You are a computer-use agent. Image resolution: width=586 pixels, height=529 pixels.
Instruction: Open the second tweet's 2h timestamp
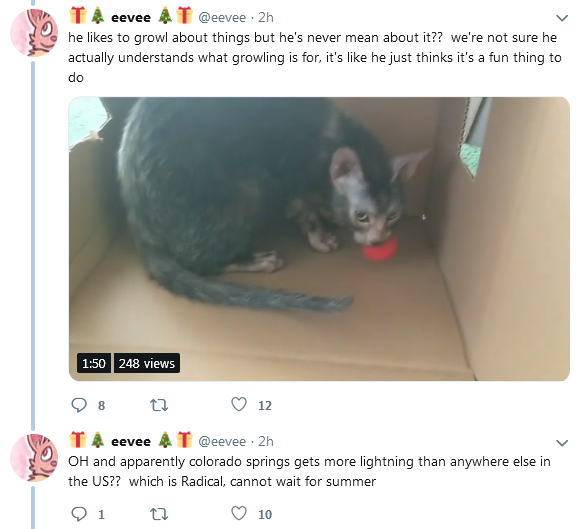pos(266,442)
